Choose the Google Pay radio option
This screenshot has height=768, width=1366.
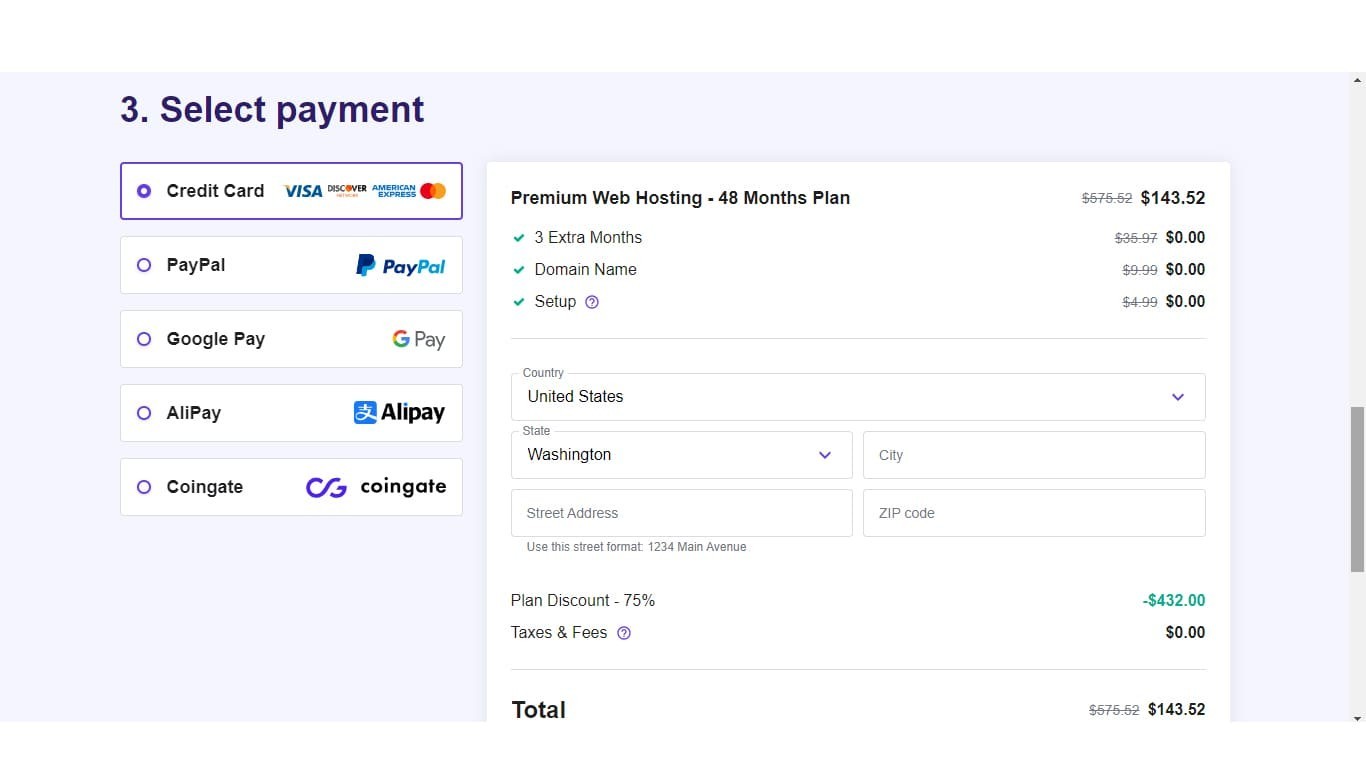144,339
